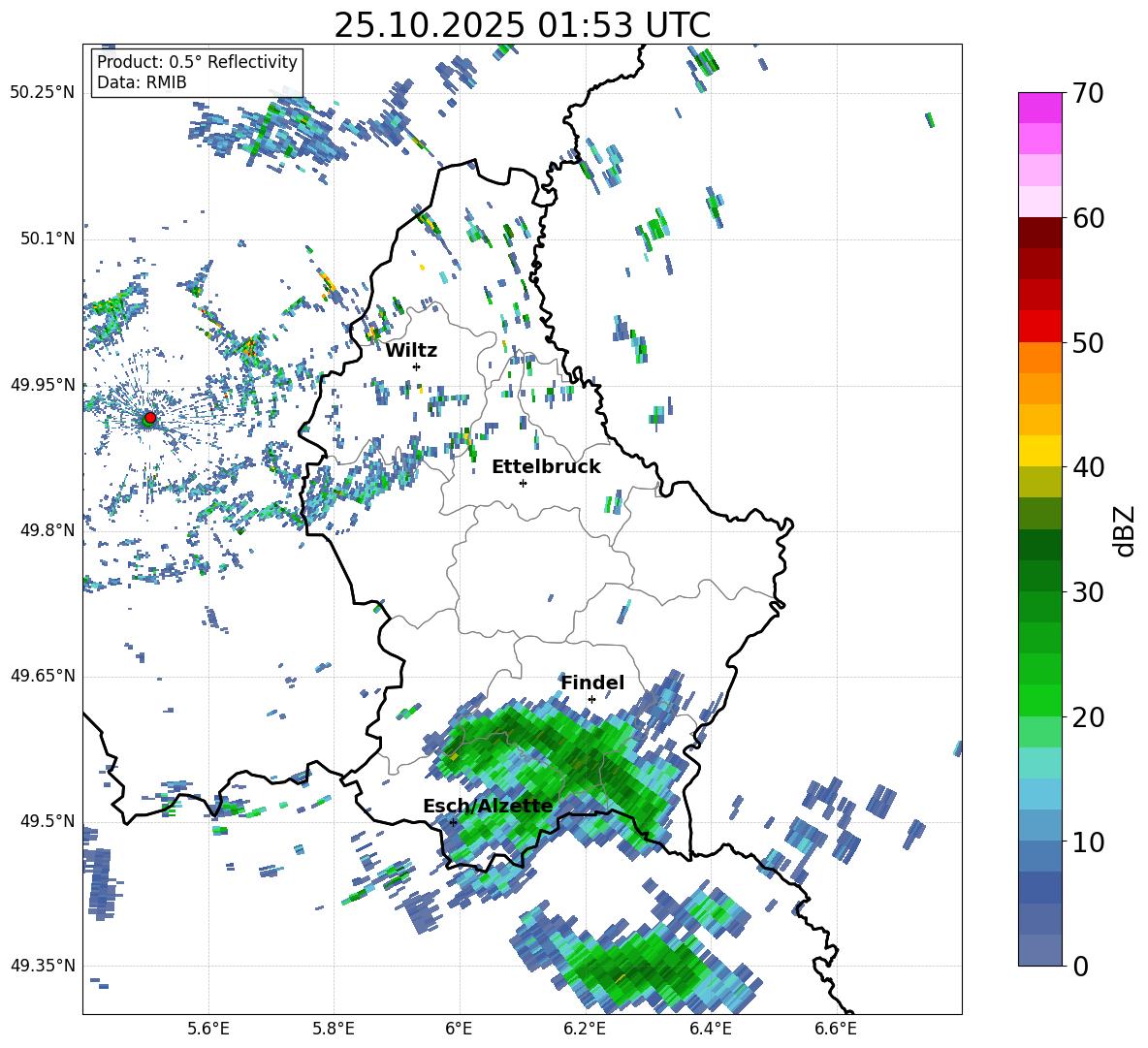Click the Esch/Alzette station cross marker

[453, 822]
